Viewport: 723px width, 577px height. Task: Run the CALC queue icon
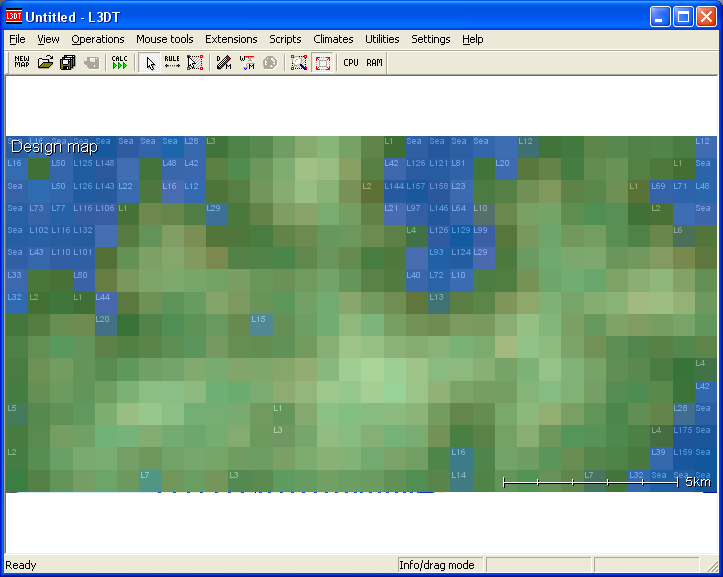point(120,62)
